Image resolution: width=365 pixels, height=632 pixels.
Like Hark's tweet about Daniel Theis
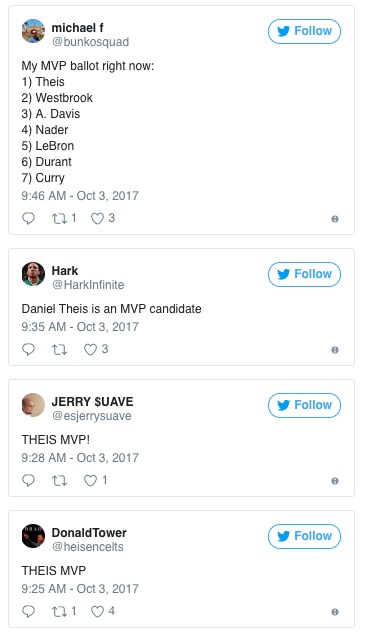[x=90, y=349]
